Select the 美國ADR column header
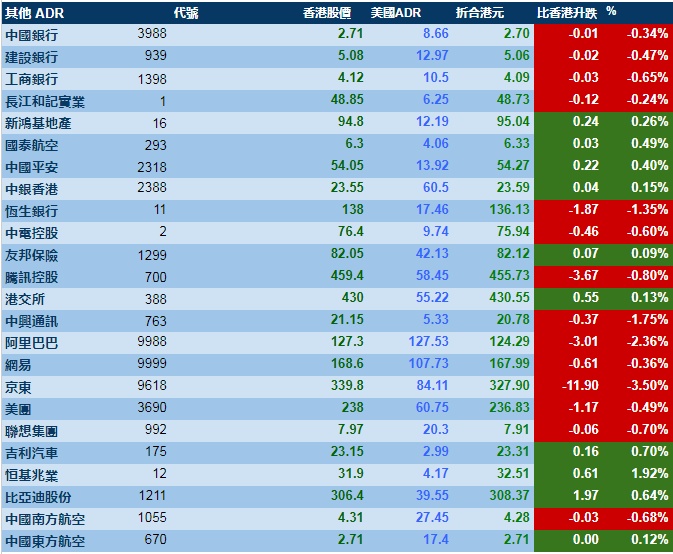This screenshot has width=673, height=554. pos(396,13)
